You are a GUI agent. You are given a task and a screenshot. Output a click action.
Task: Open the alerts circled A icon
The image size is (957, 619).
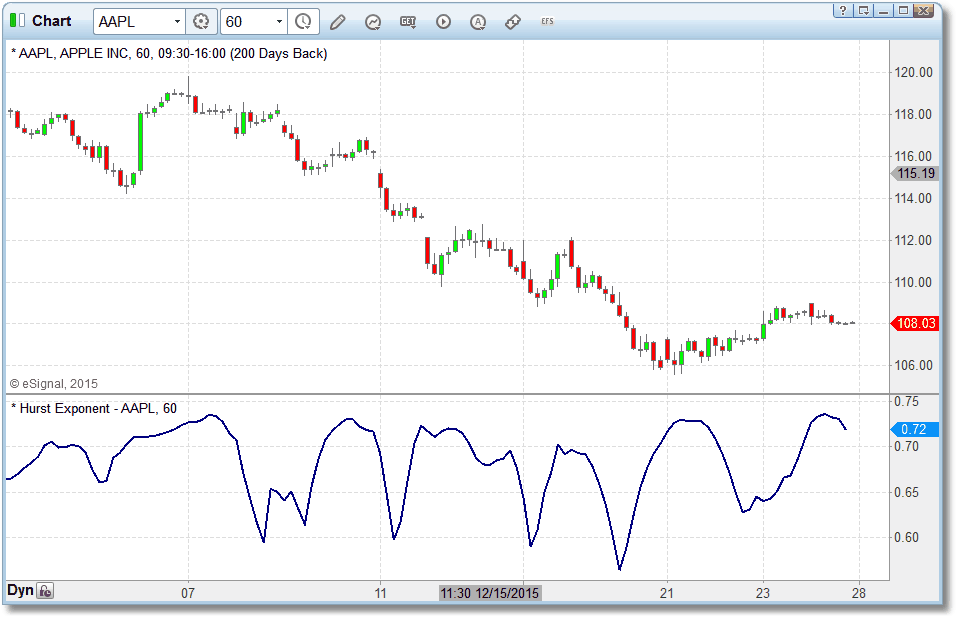coord(478,22)
